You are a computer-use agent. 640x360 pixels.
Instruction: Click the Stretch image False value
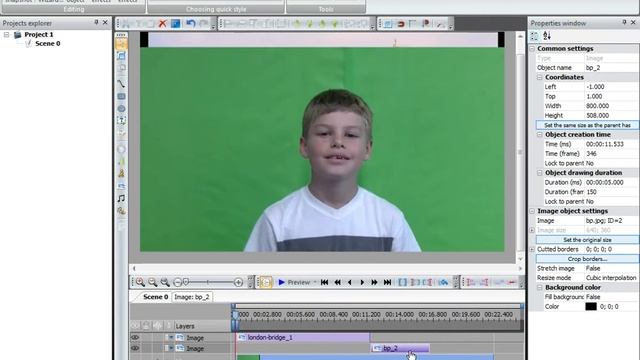coord(611,268)
